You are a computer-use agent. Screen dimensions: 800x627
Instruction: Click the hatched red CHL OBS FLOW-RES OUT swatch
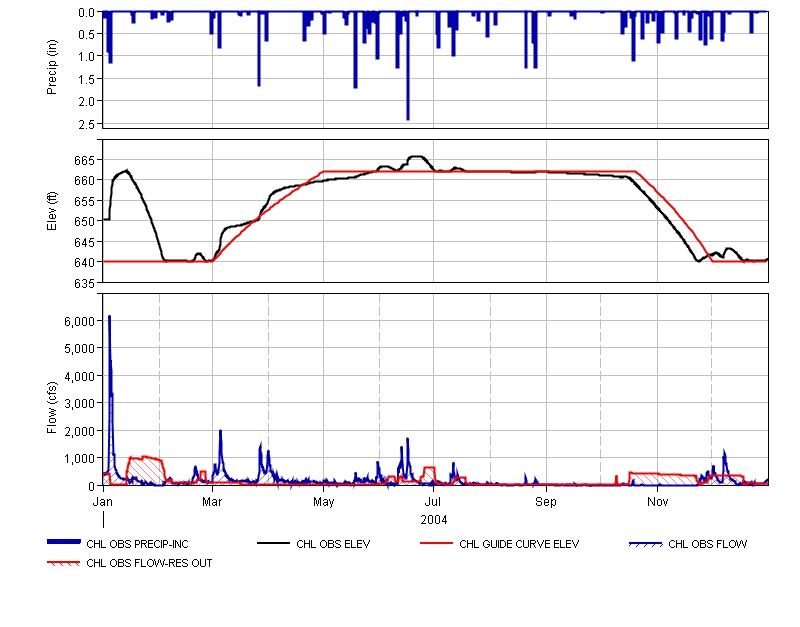[63, 563]
